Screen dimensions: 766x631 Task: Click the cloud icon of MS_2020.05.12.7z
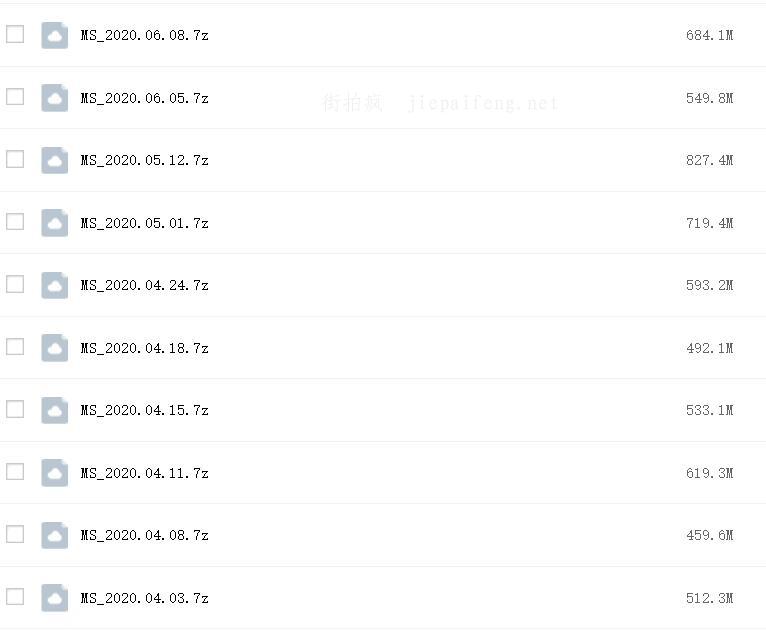tap(54, 160)
